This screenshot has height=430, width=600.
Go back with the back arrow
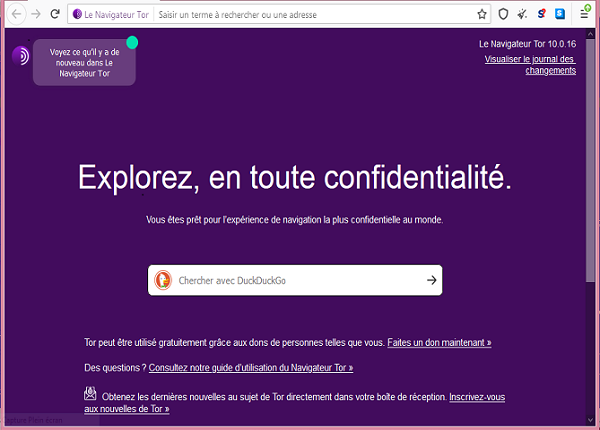[16, 14]
